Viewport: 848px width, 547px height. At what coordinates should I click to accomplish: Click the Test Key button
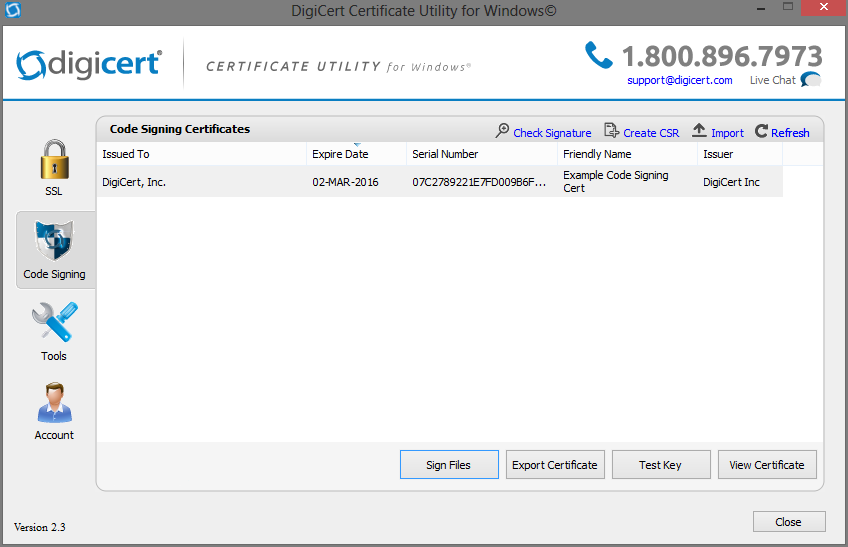[661, 465]
